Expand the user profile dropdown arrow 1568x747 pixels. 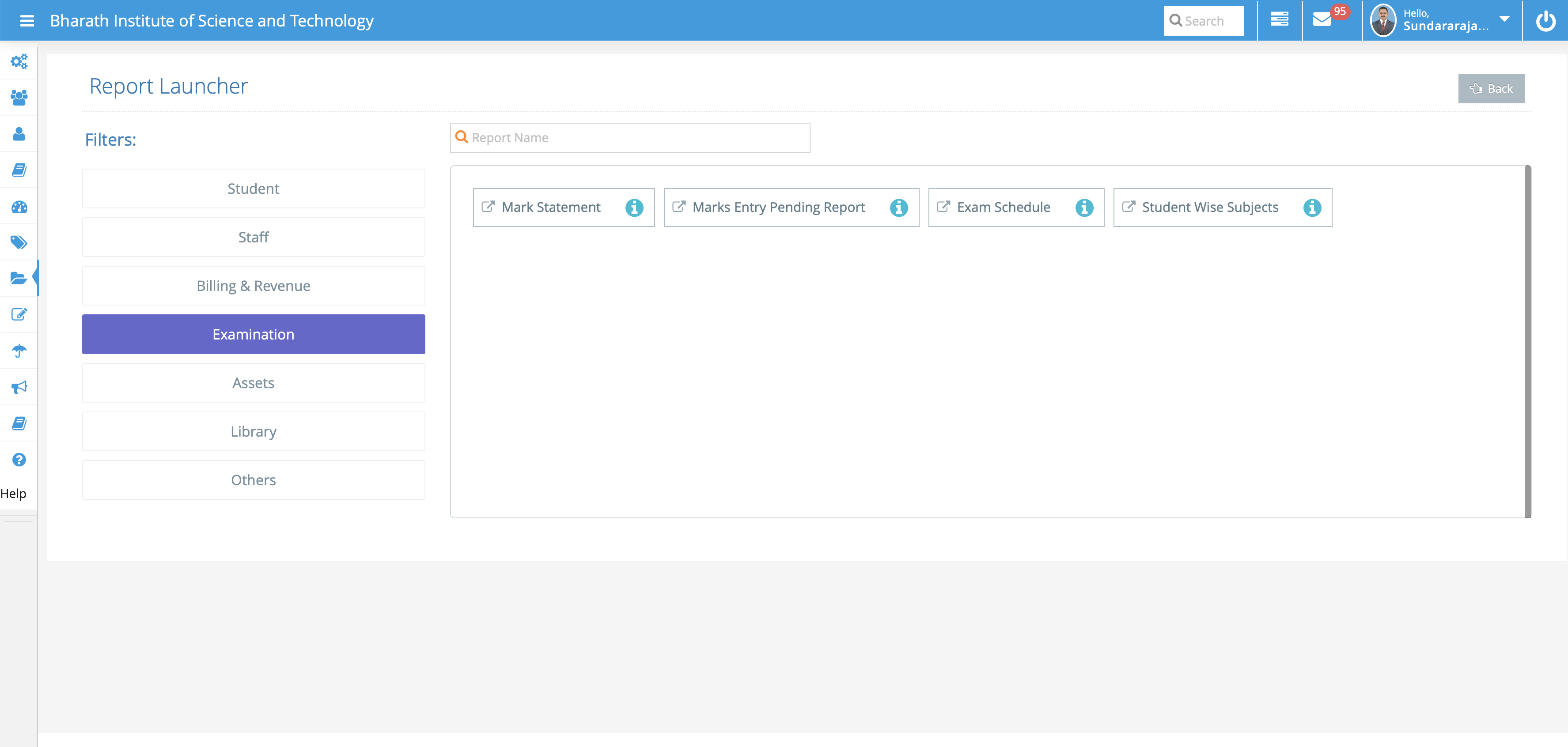pos(1504,19)
